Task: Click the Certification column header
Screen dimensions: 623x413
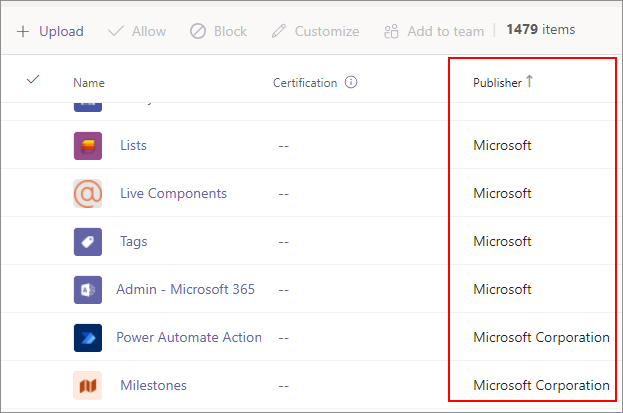Action: pyautogui.click(x=305, y=83)
